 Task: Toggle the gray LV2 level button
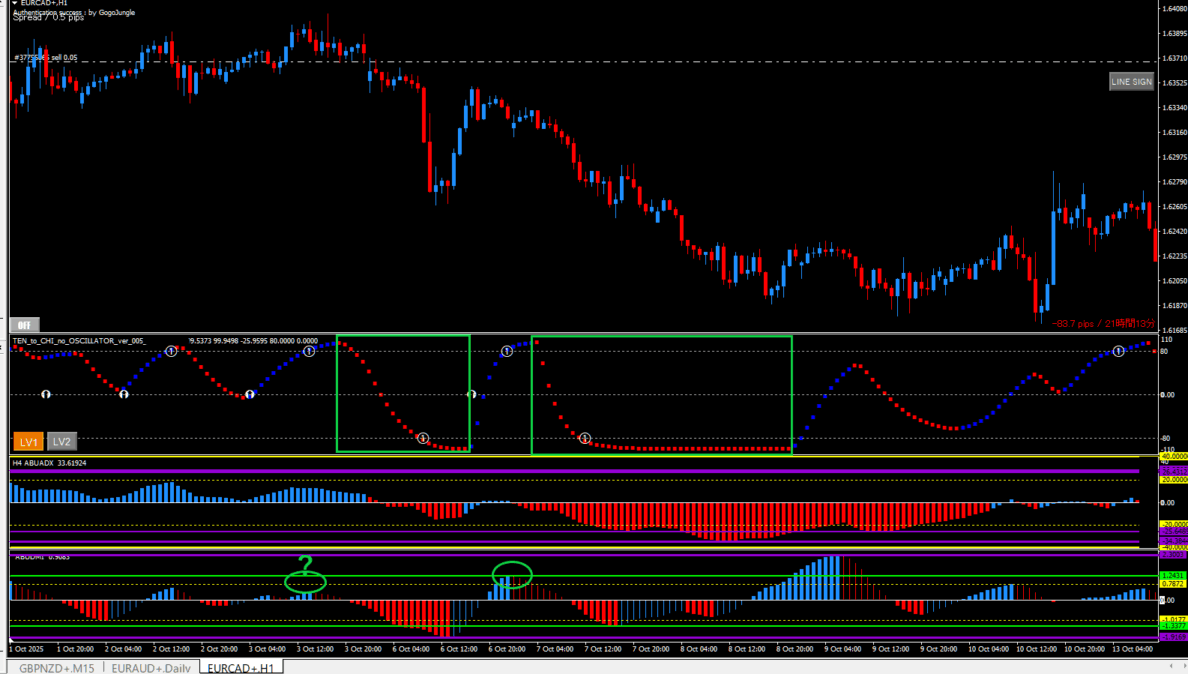coord(62,441)
